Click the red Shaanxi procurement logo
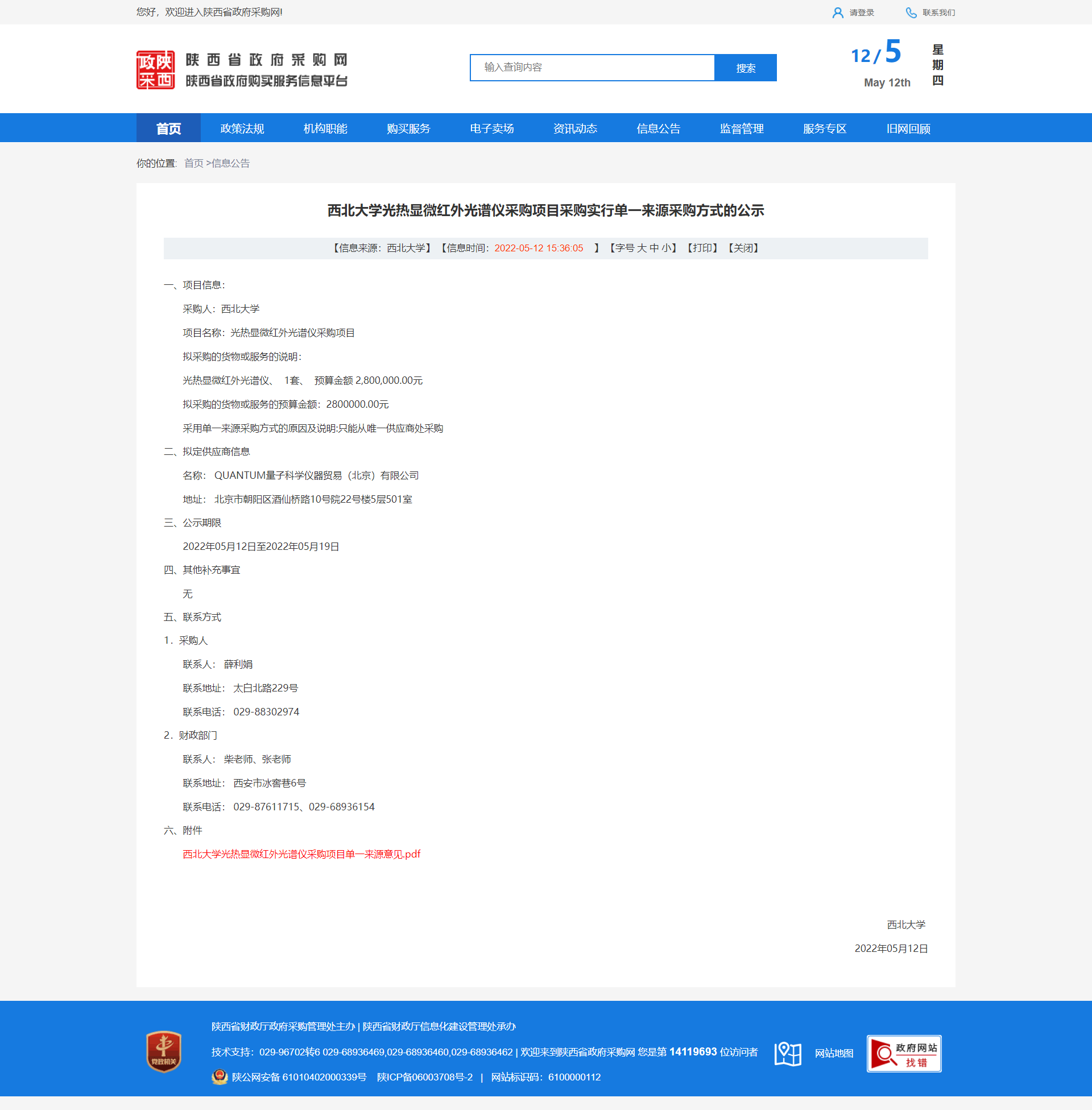The width and height of the screenshot is (1092, 1110). click(155, 69)
